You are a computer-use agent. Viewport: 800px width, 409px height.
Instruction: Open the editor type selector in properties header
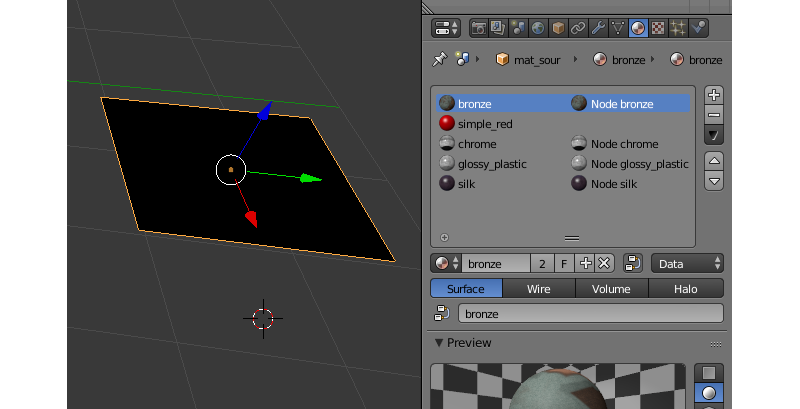click(x=446, y=28)
